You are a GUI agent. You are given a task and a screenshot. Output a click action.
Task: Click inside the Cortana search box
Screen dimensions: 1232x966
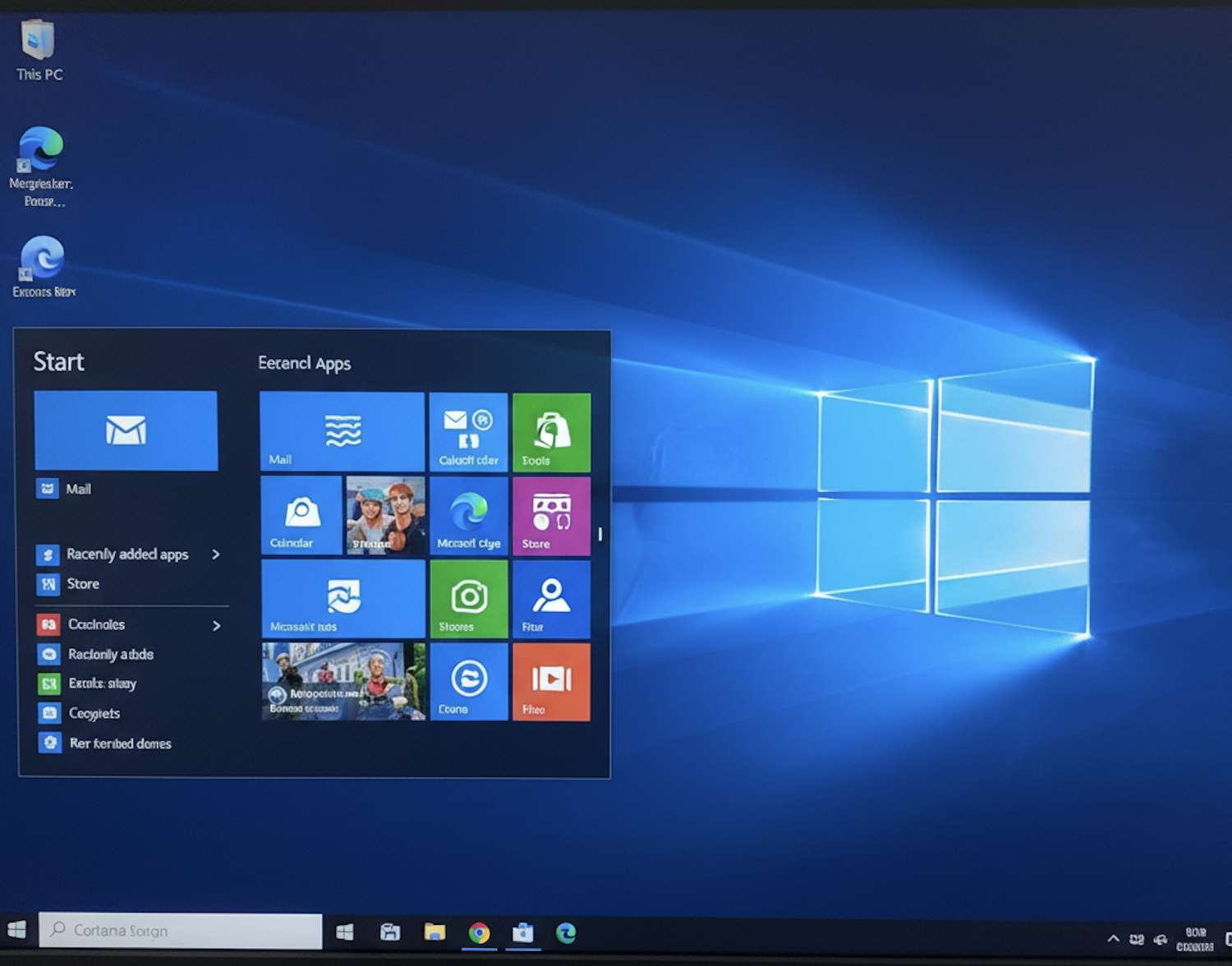pos(181,931)
